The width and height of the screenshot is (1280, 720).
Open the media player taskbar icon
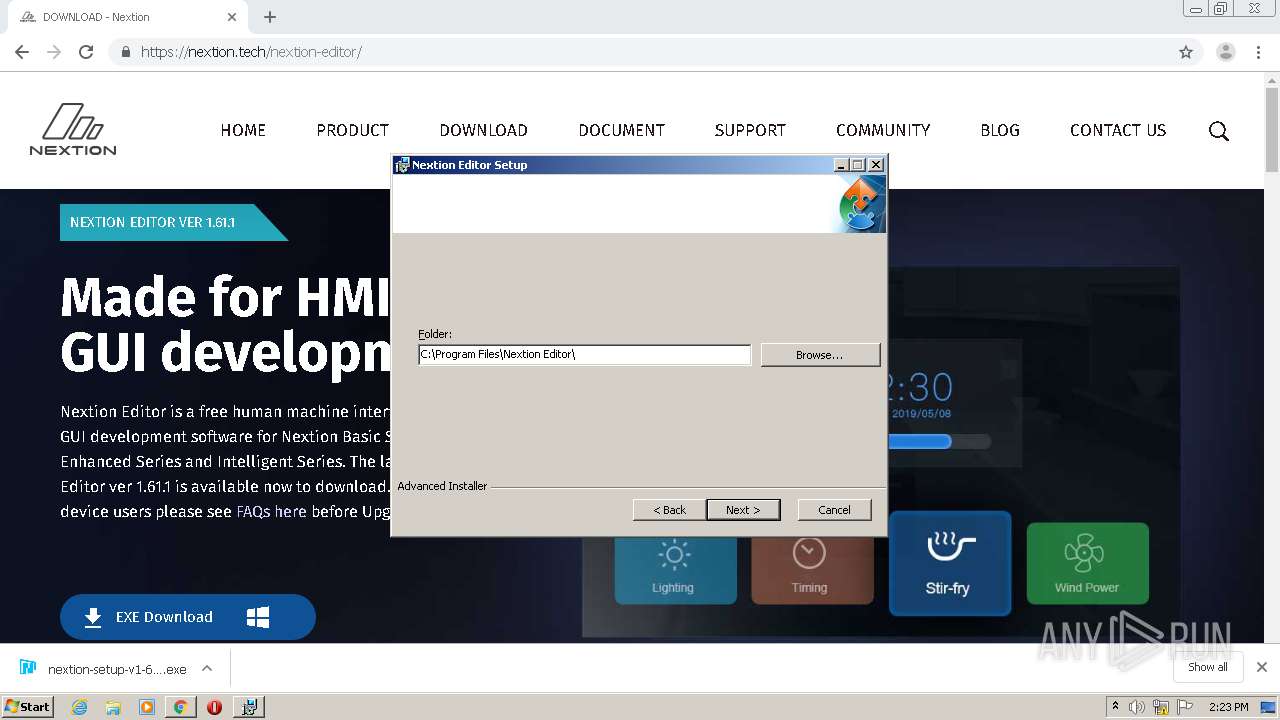[x=147, y=707]
